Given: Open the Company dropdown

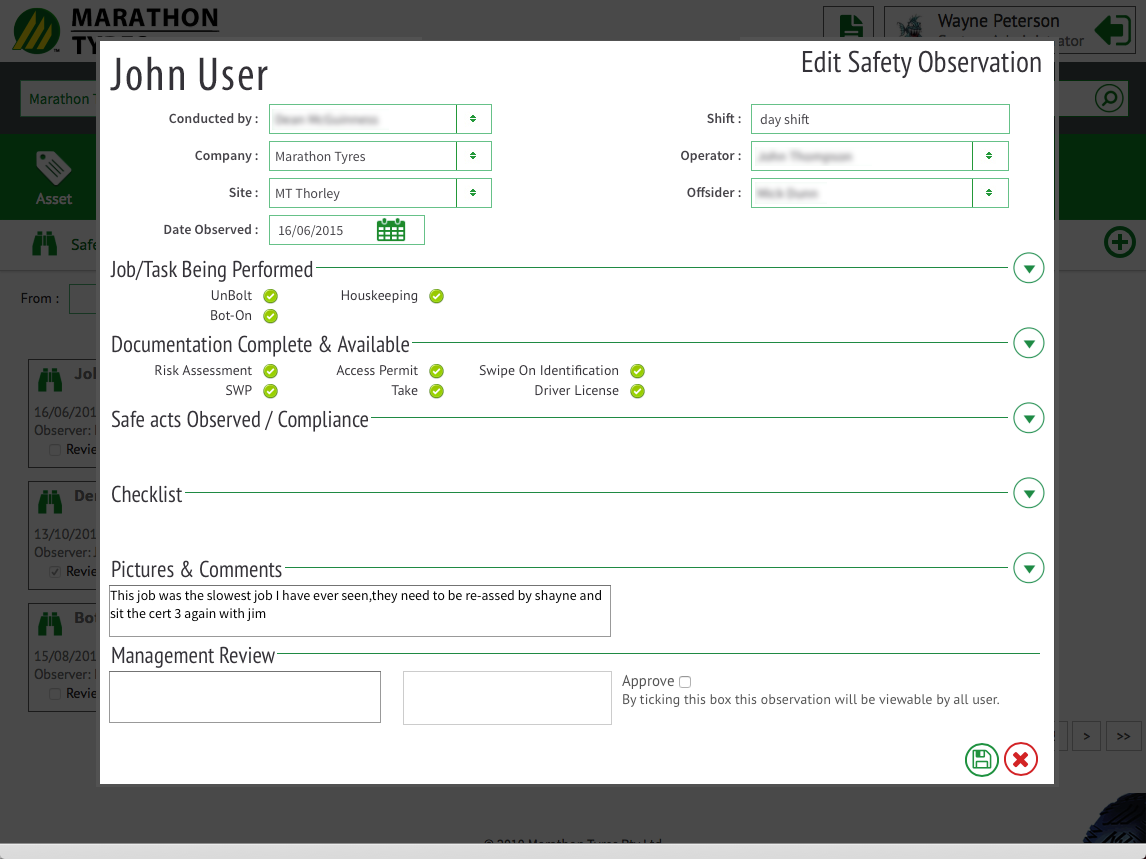Looking at the screenshot, I should pos(473,156).
